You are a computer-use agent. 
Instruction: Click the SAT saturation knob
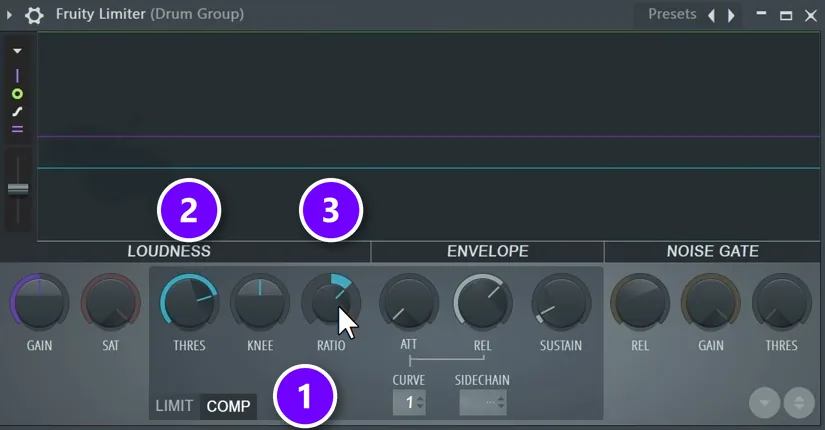point(110,303)
